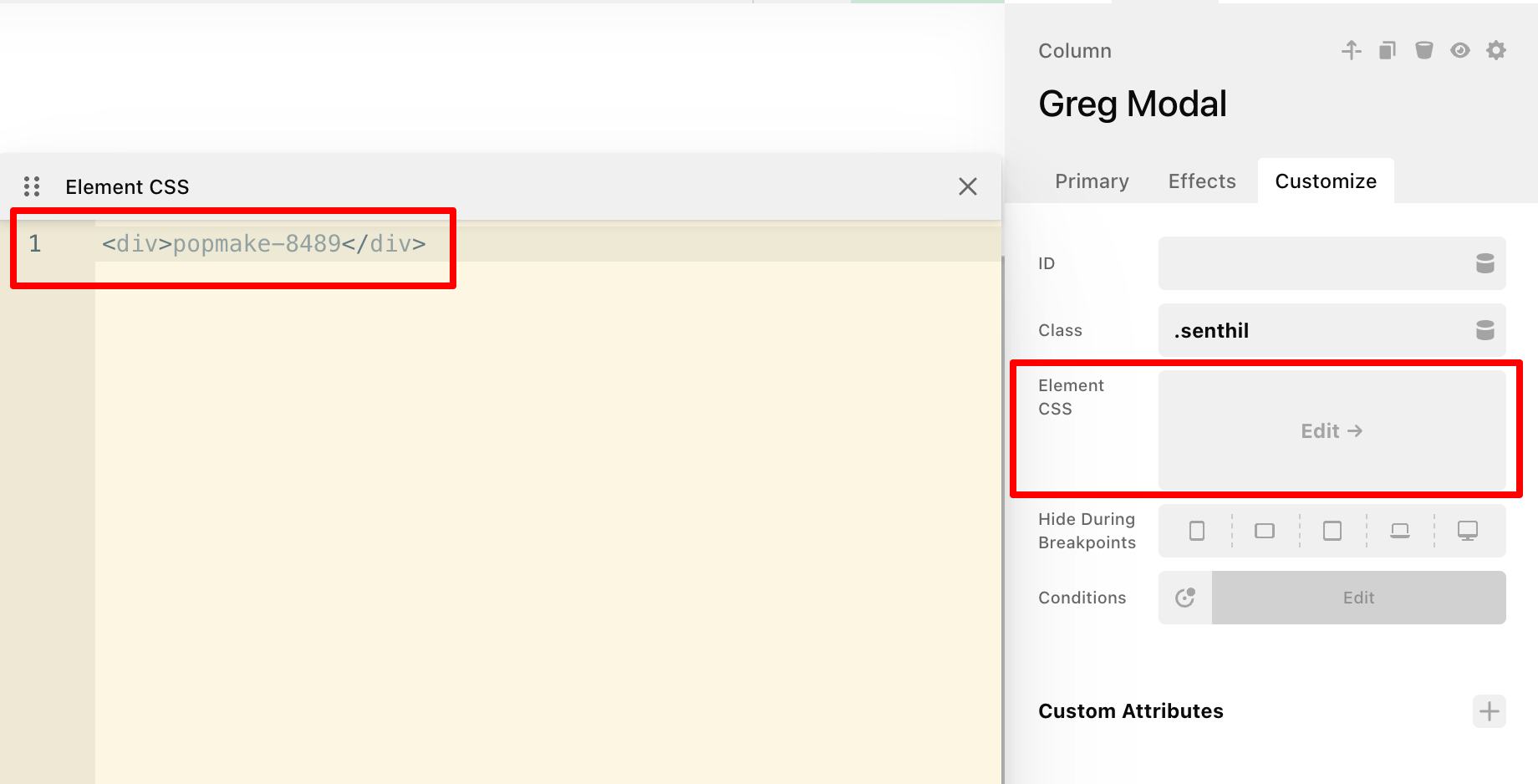Select the Customize tab

pyautogui.click(x=1325, y=181)
